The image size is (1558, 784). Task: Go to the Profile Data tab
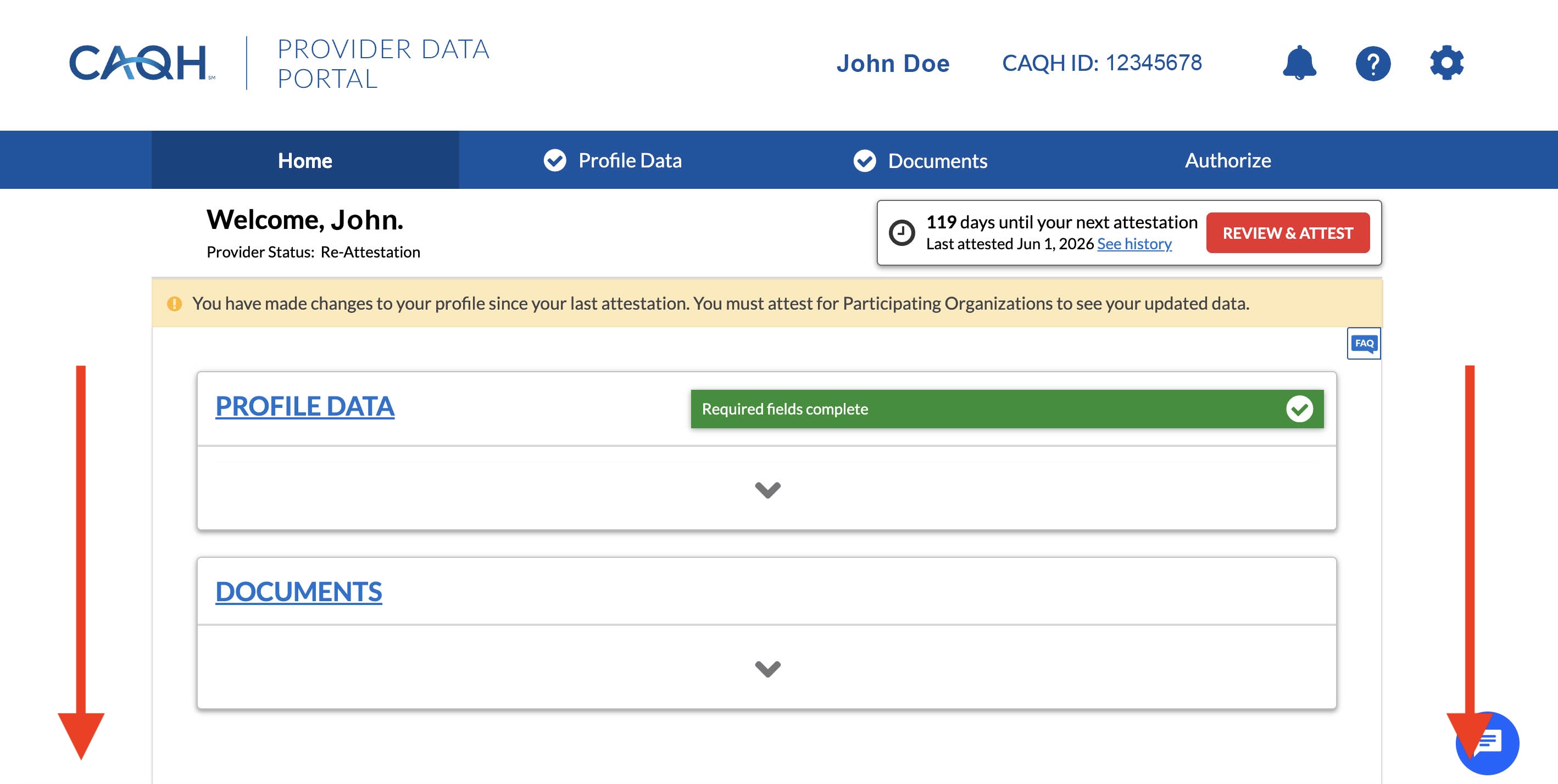coord(612,160)
